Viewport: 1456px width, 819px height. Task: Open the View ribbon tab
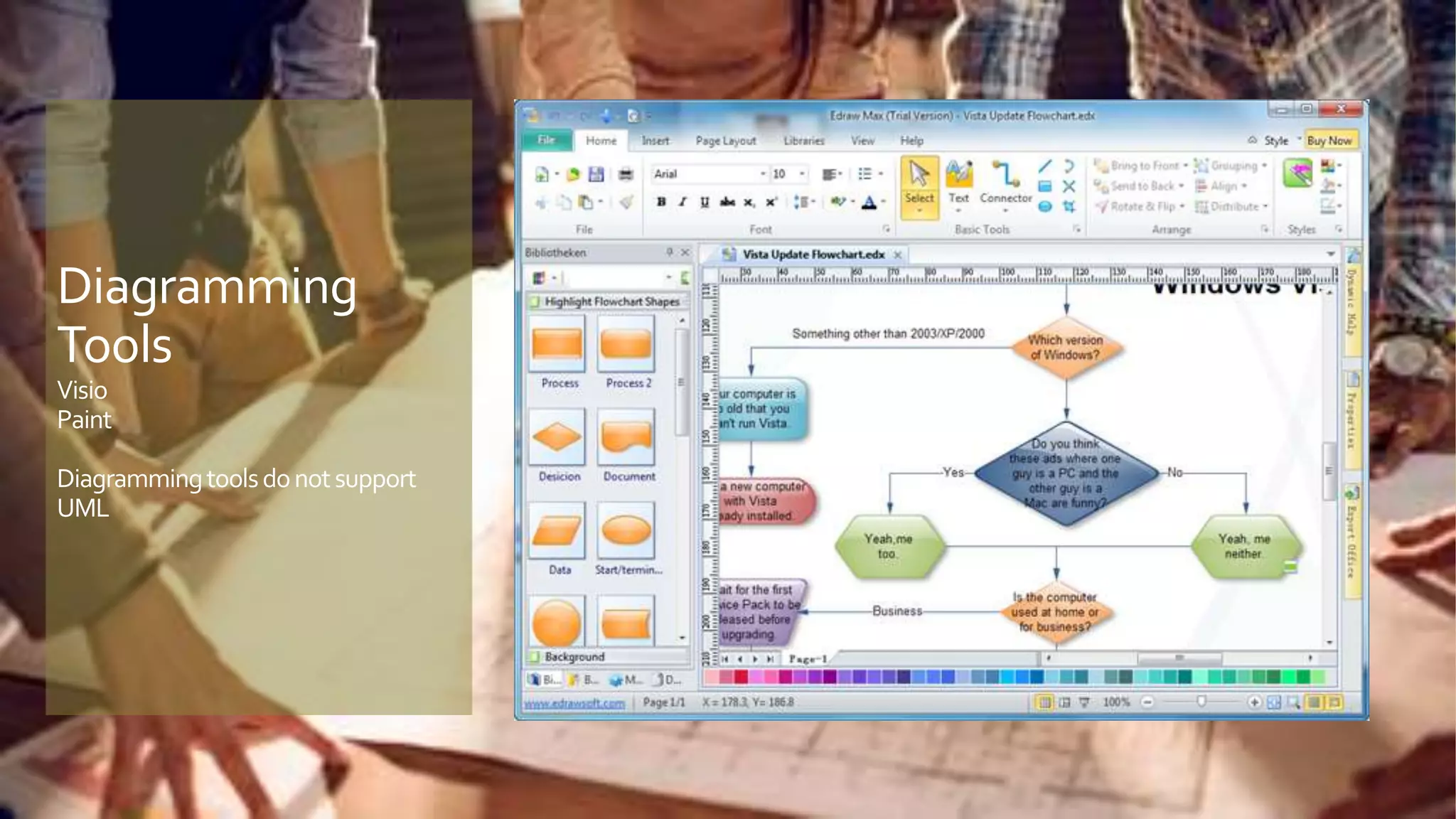click(862, 141)
